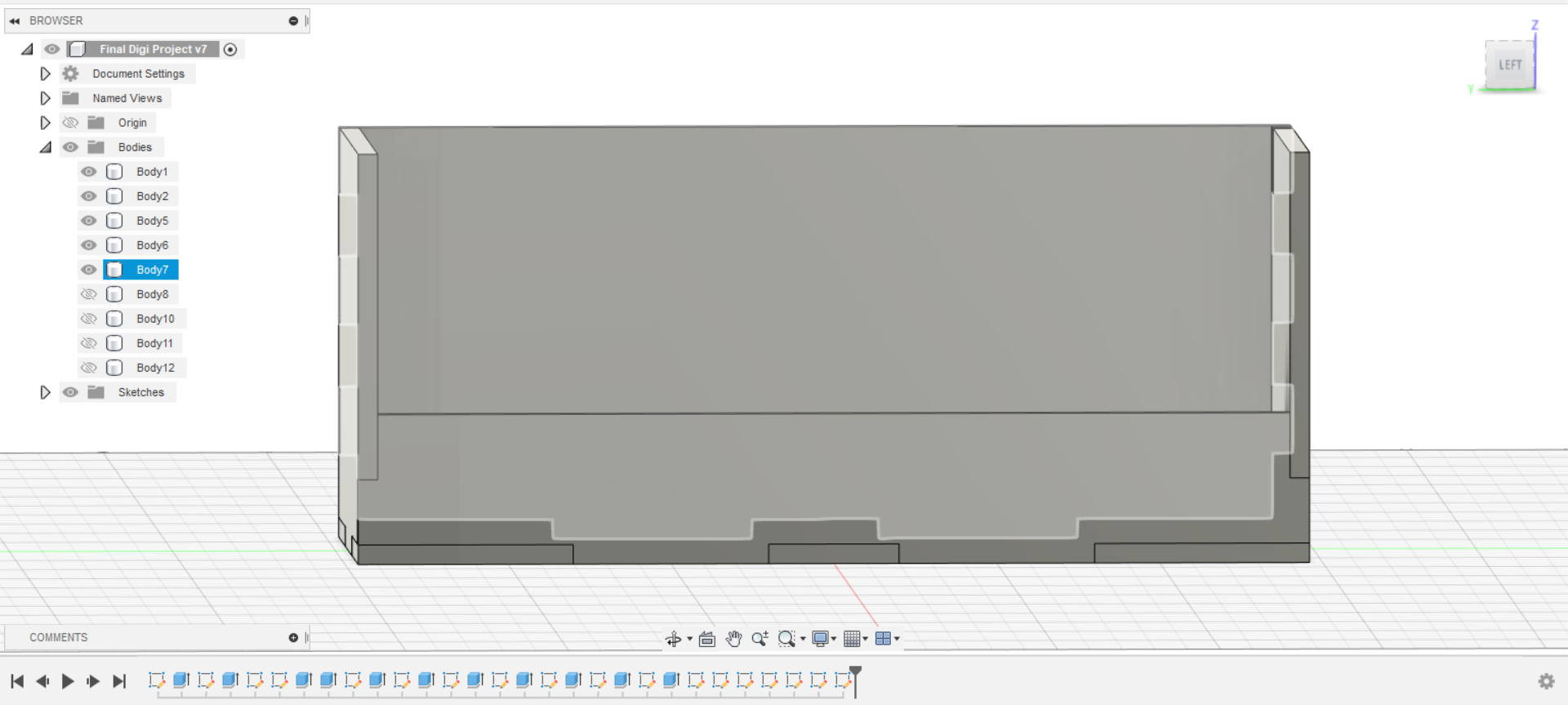Select the first sketch feature in timeline
Image resolution: width=1568 pixels, height=705 pixels.
click(157, 680)
